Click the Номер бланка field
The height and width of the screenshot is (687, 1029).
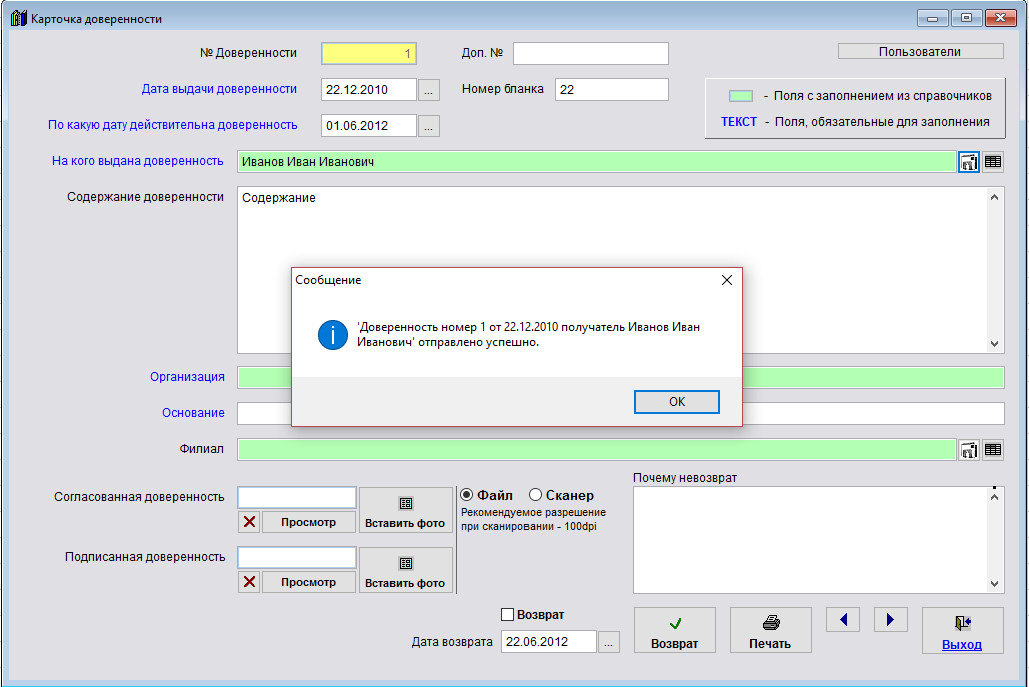point(612,90)
